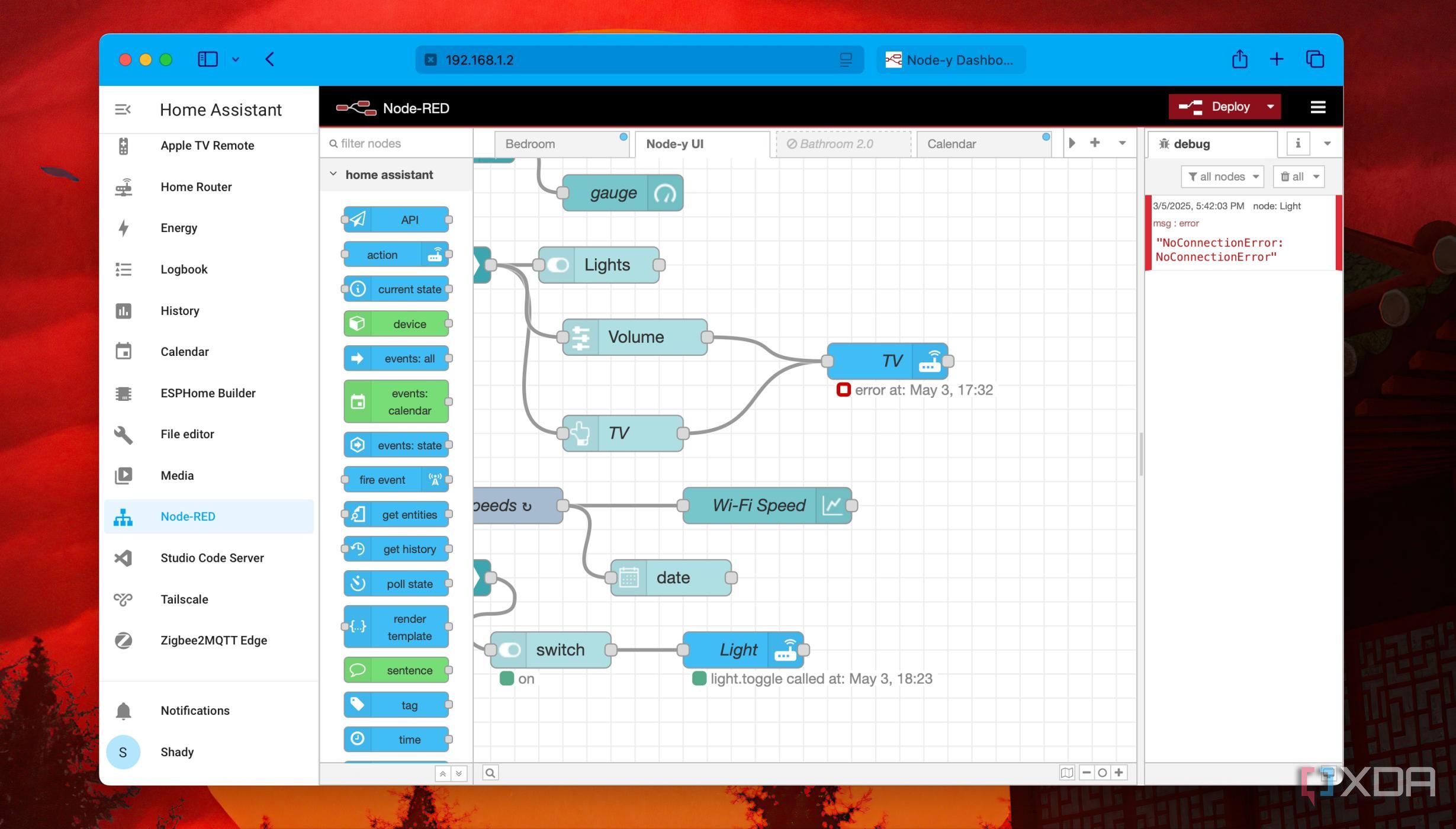The width and height of the screenshot is (1456, 829).
Task: Open the Node-RED main menu
Action: coord(1317,107)
